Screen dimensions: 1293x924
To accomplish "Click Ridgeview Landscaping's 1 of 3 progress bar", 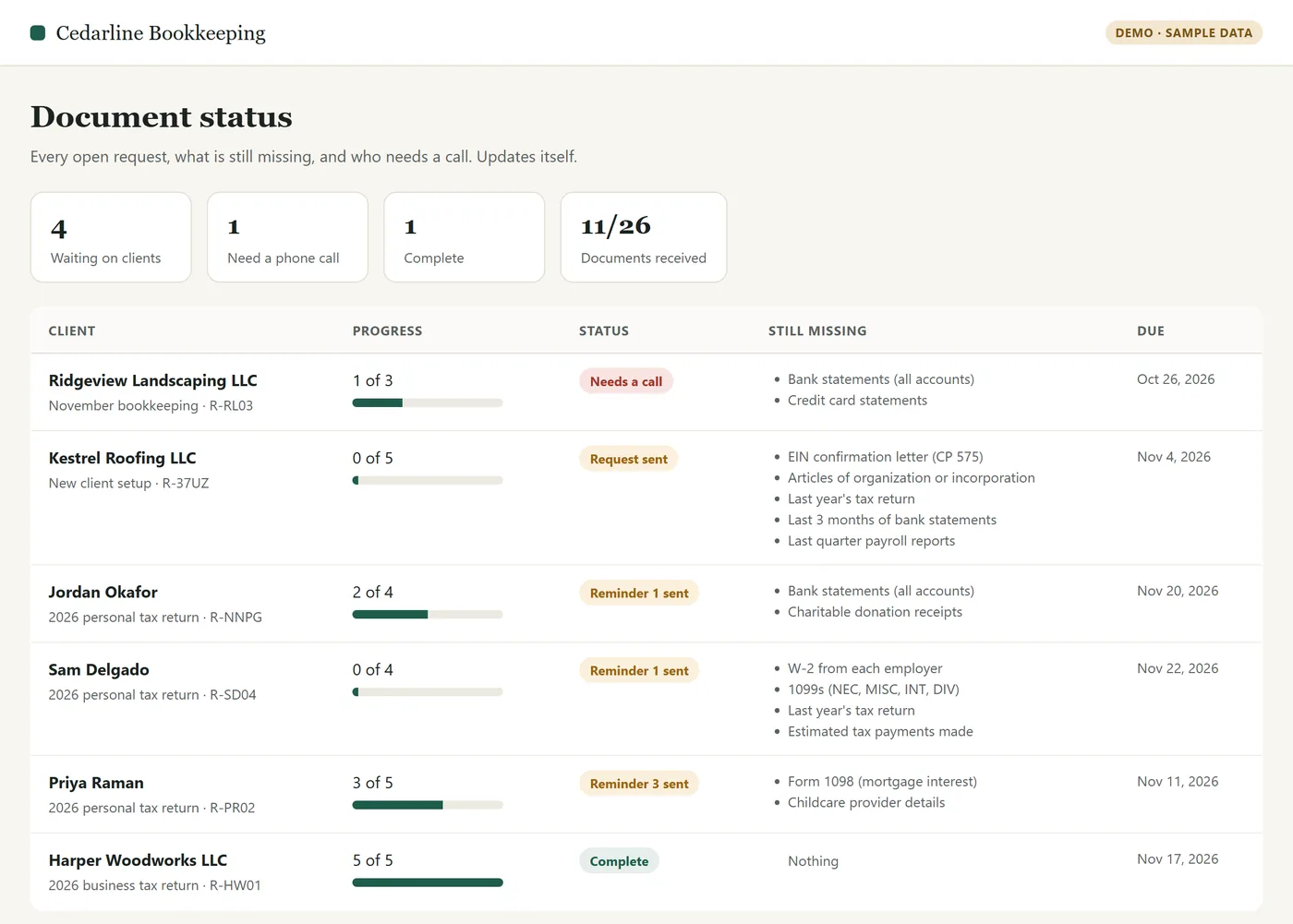I will pos(428,402).
